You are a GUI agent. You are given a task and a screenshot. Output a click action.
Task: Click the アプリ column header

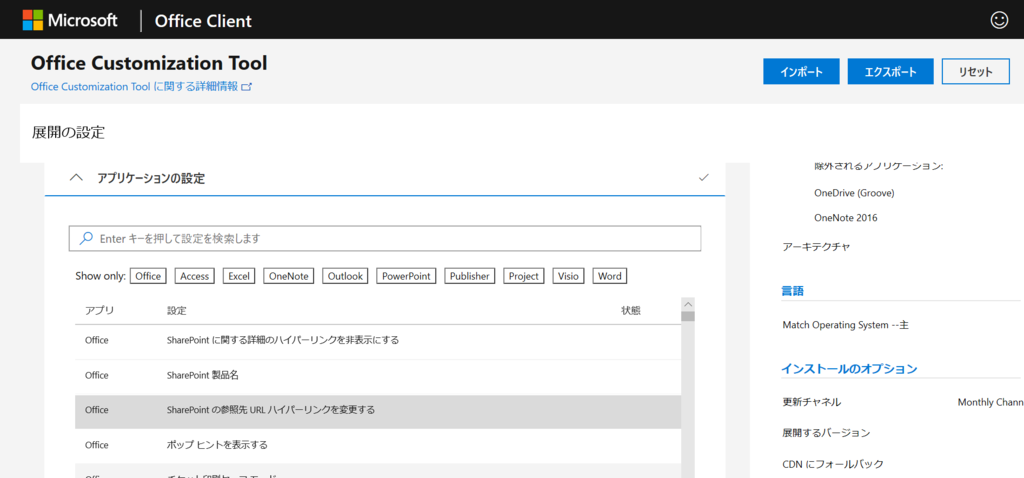[x=99, y=311]
